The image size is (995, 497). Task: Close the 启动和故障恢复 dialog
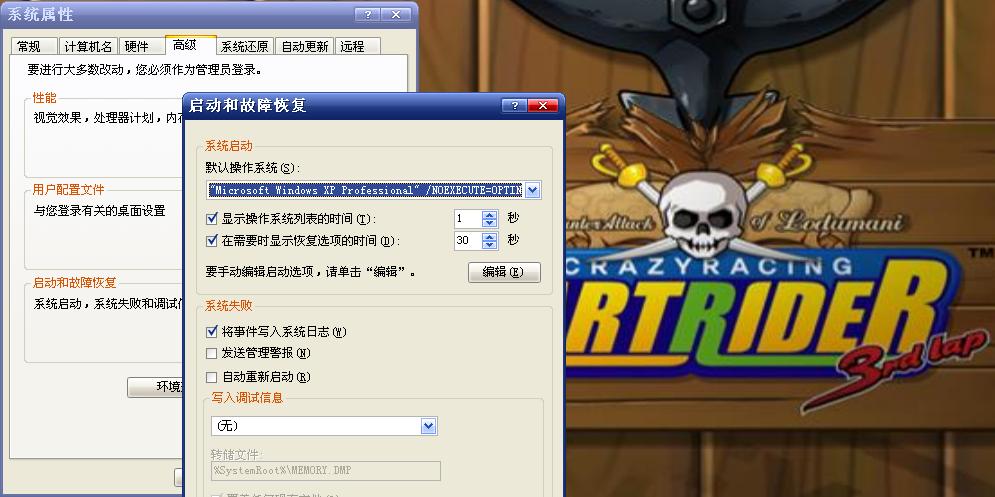pos(543,106)
